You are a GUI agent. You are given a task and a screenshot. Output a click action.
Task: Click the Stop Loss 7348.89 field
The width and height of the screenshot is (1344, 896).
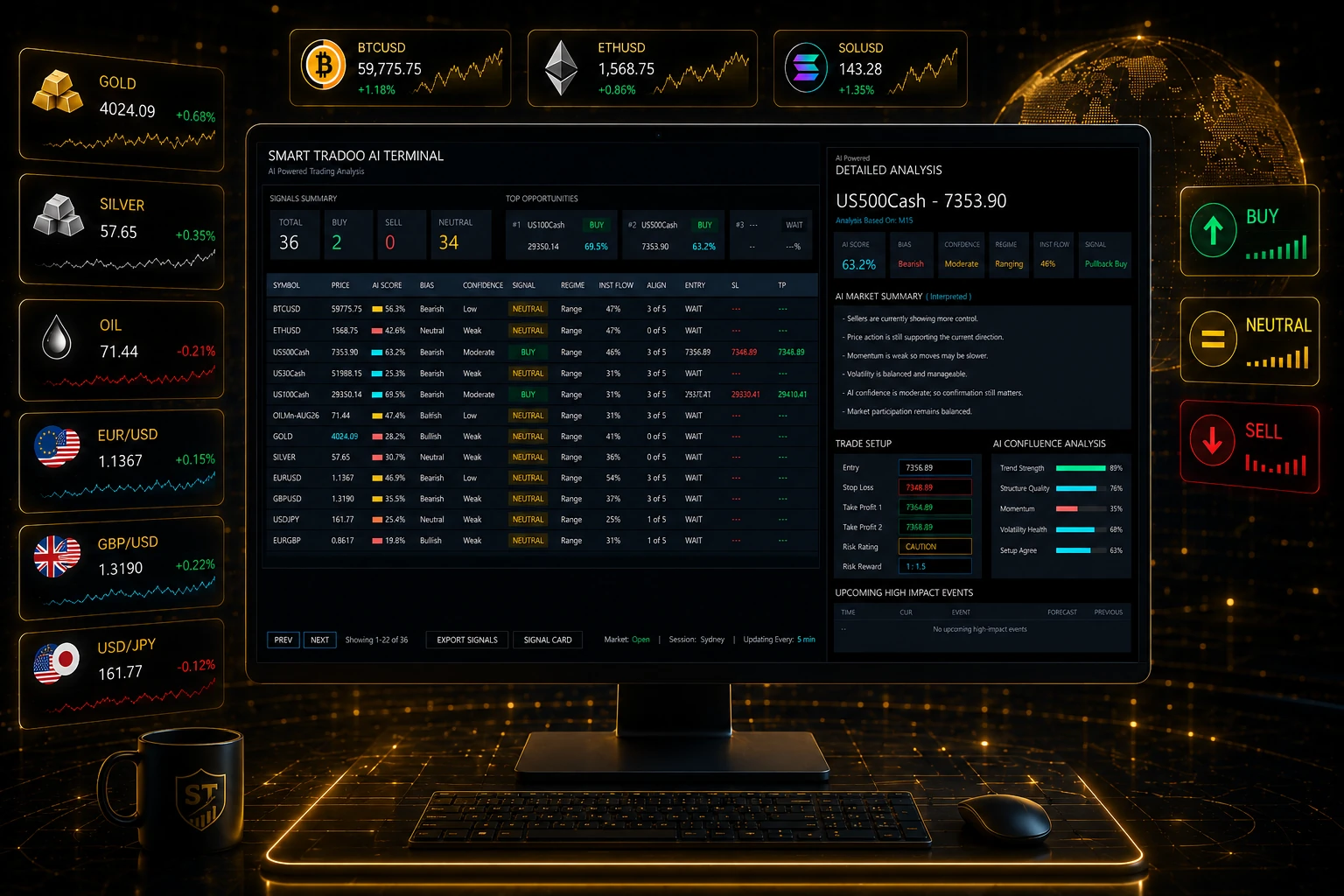[x=934, y=487]
